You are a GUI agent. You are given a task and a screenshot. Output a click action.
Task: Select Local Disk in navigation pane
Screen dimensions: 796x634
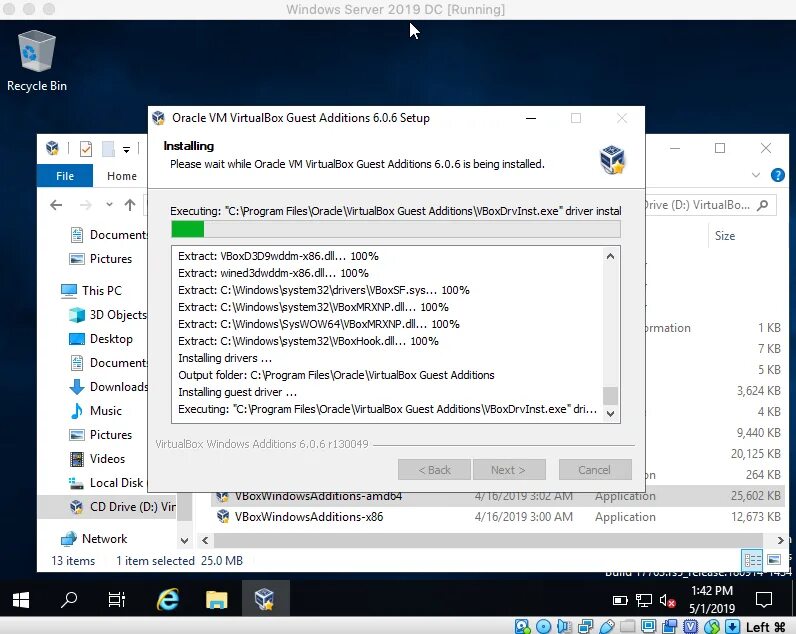coord(107,483)
